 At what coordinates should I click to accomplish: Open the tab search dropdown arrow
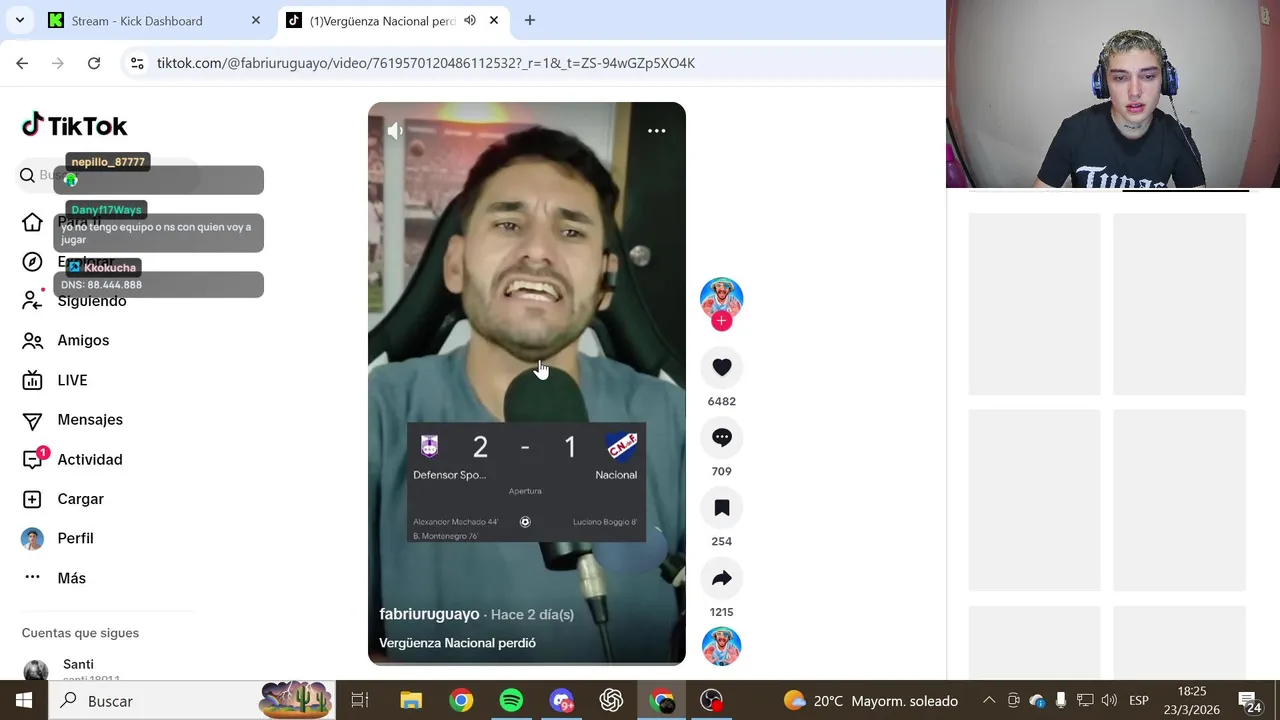point(19,20)
